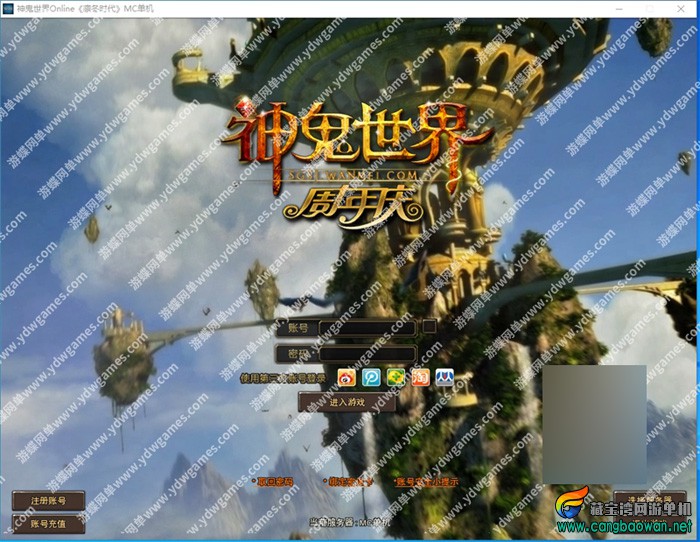This screenshot has height=542, width=700.
Task: Focus the 密码 password input field
Action: pos(368,354)
